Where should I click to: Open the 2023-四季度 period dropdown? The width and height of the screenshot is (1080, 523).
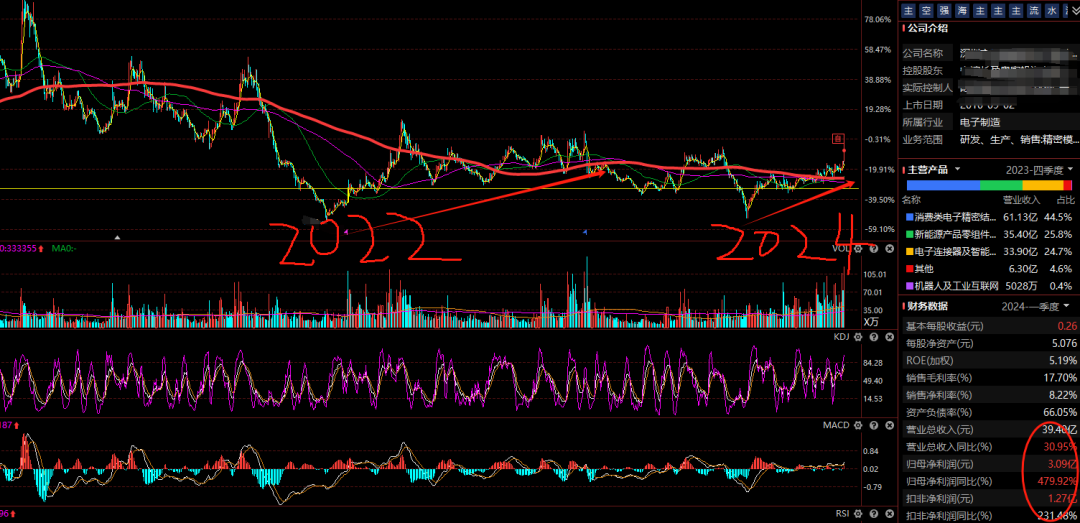coord(1041,170)
